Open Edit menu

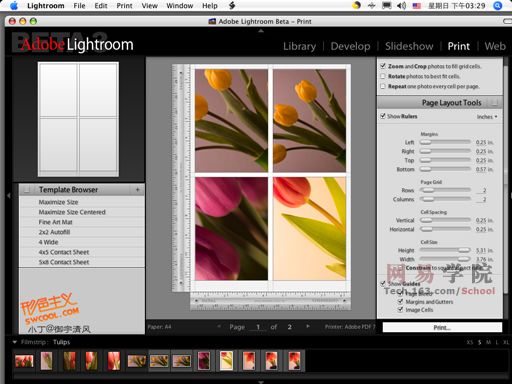click(101, 6)
